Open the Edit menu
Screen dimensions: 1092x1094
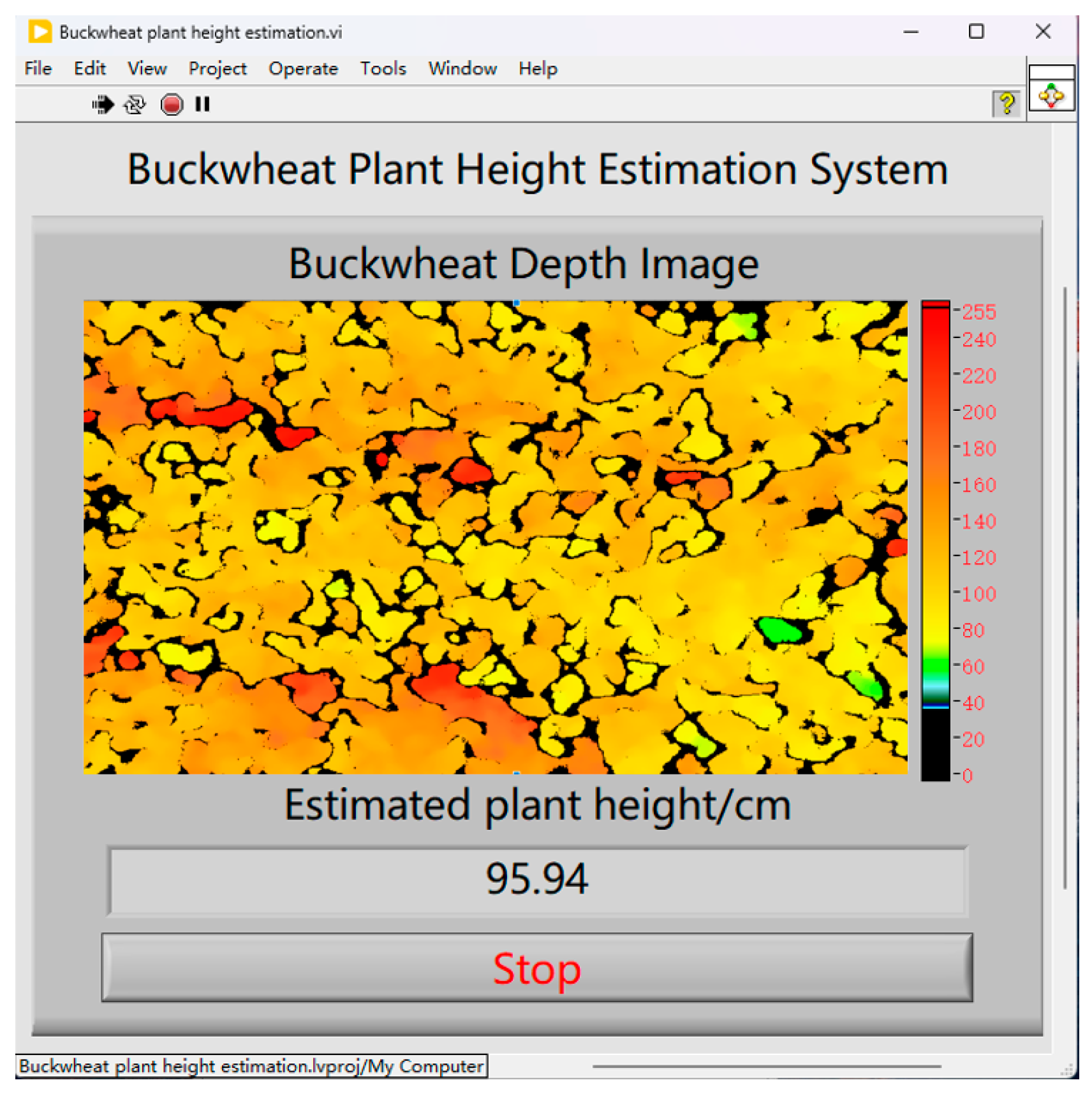(89, 69)
